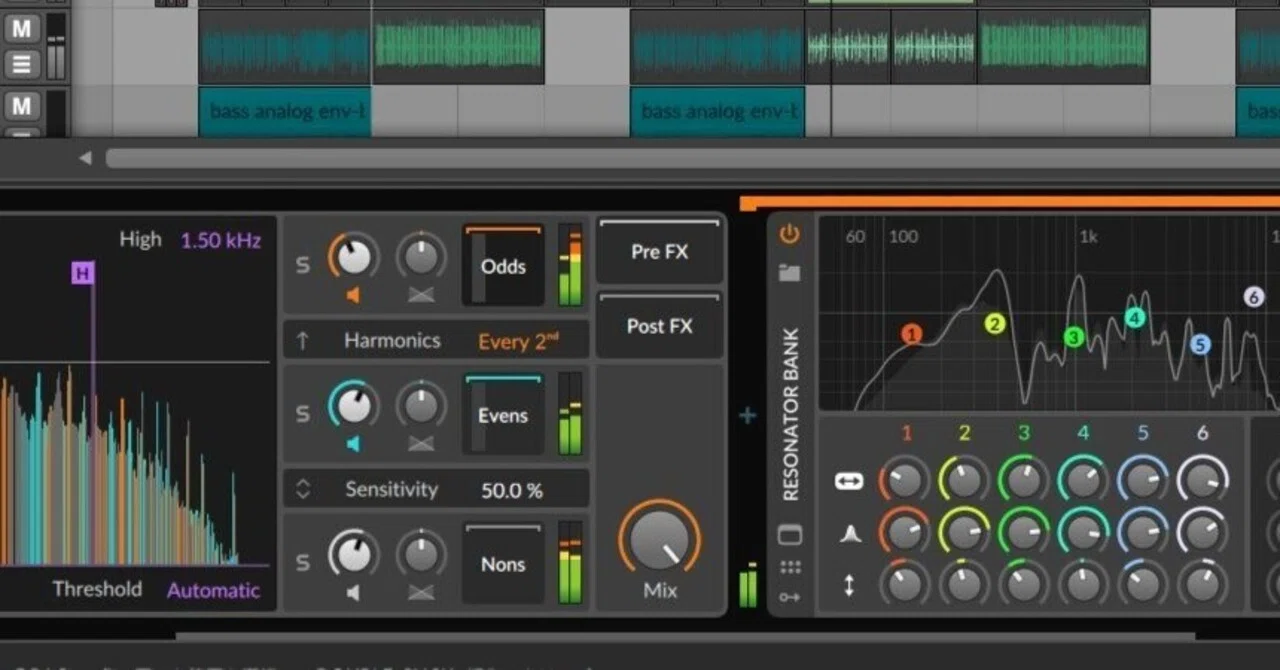Click the Nons pan knob
The height and width of the screenshot is (670, 1280).
pyautogui.click(x=421, y=553)
